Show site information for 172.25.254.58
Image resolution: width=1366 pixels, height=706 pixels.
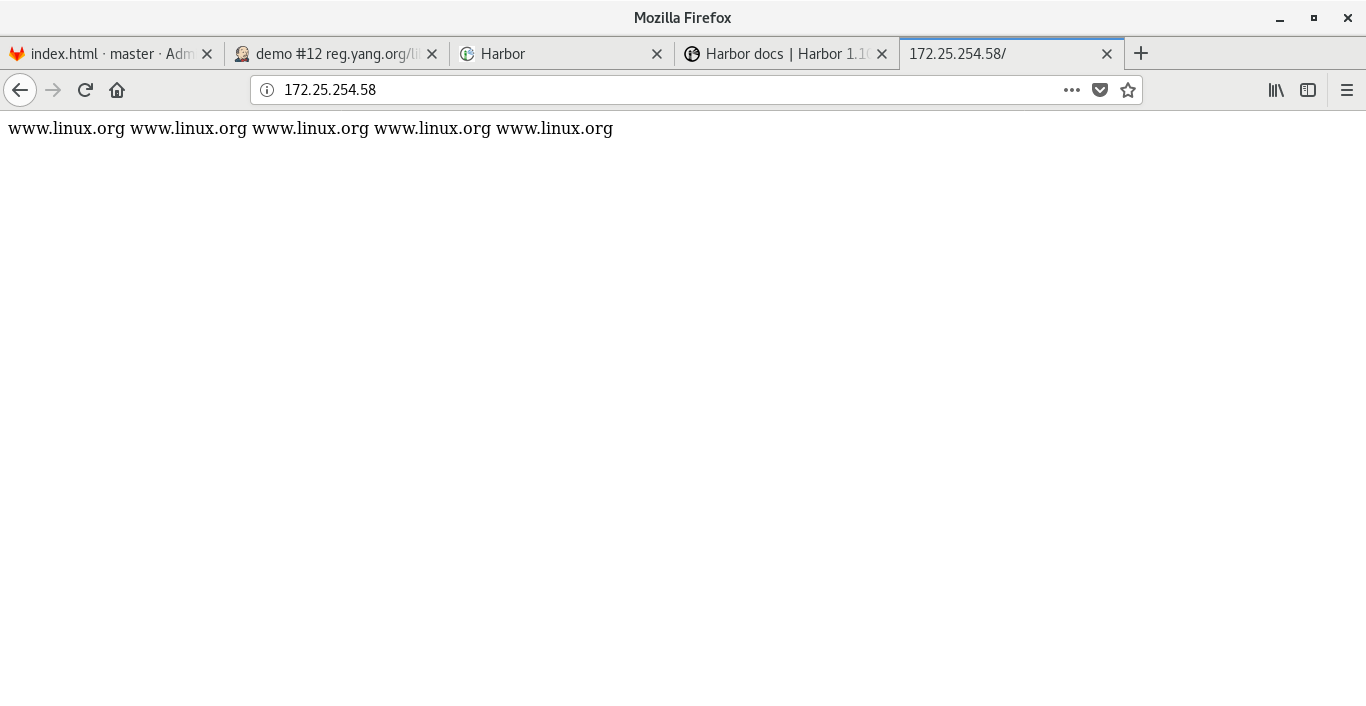[x=267, y=90]
